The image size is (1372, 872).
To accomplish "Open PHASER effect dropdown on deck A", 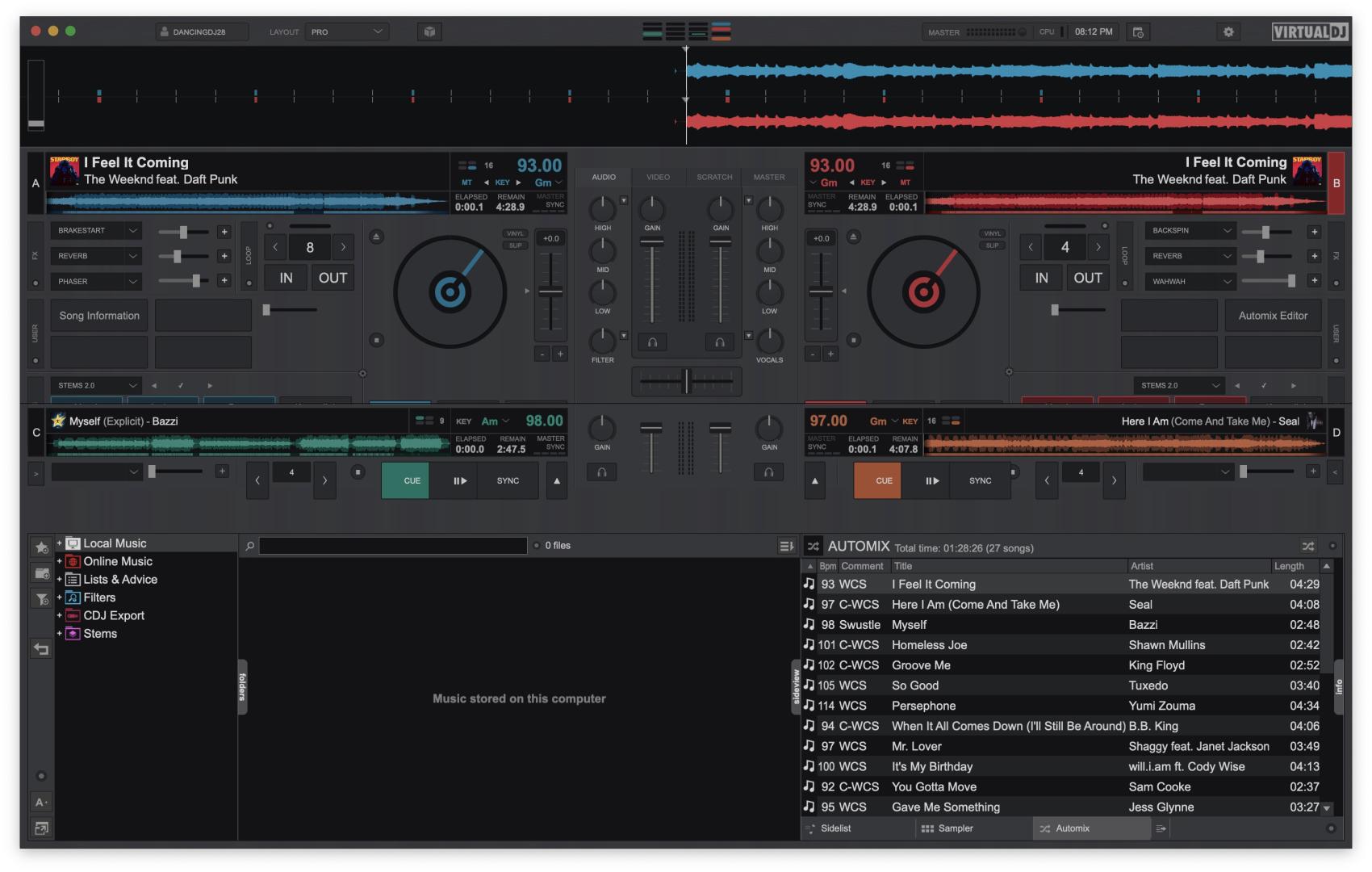I will click(x=96, y=282).
